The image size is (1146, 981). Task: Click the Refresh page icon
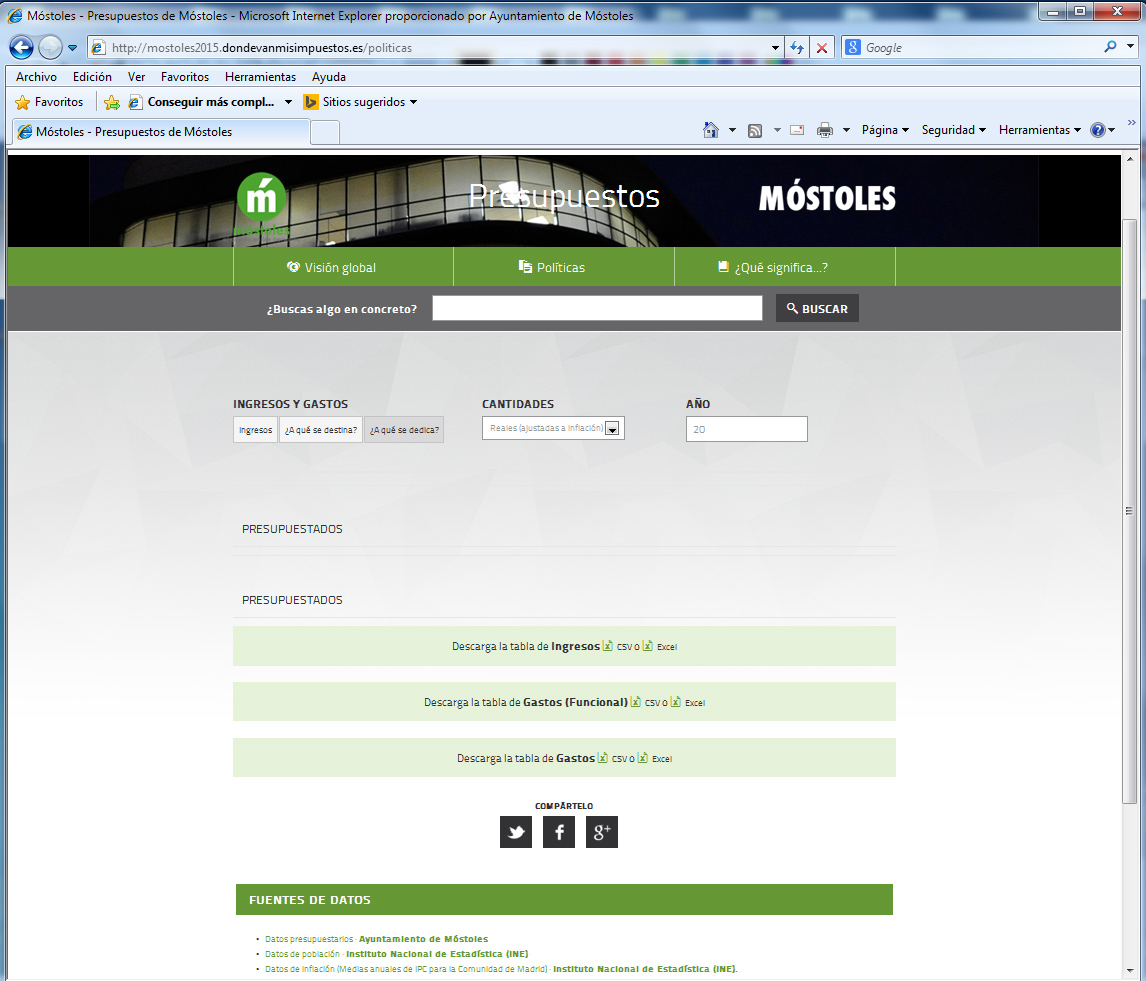point(797,47)
